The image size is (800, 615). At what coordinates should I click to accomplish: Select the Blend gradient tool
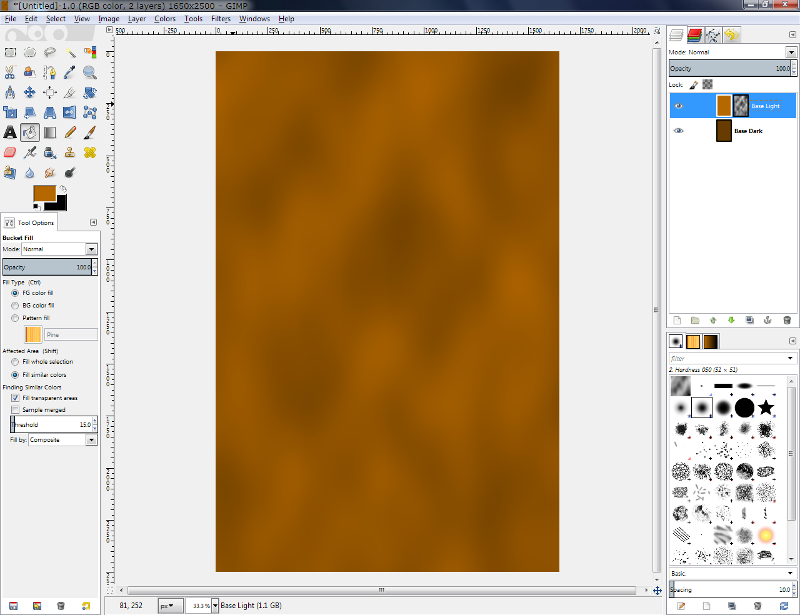pos(50,133)
